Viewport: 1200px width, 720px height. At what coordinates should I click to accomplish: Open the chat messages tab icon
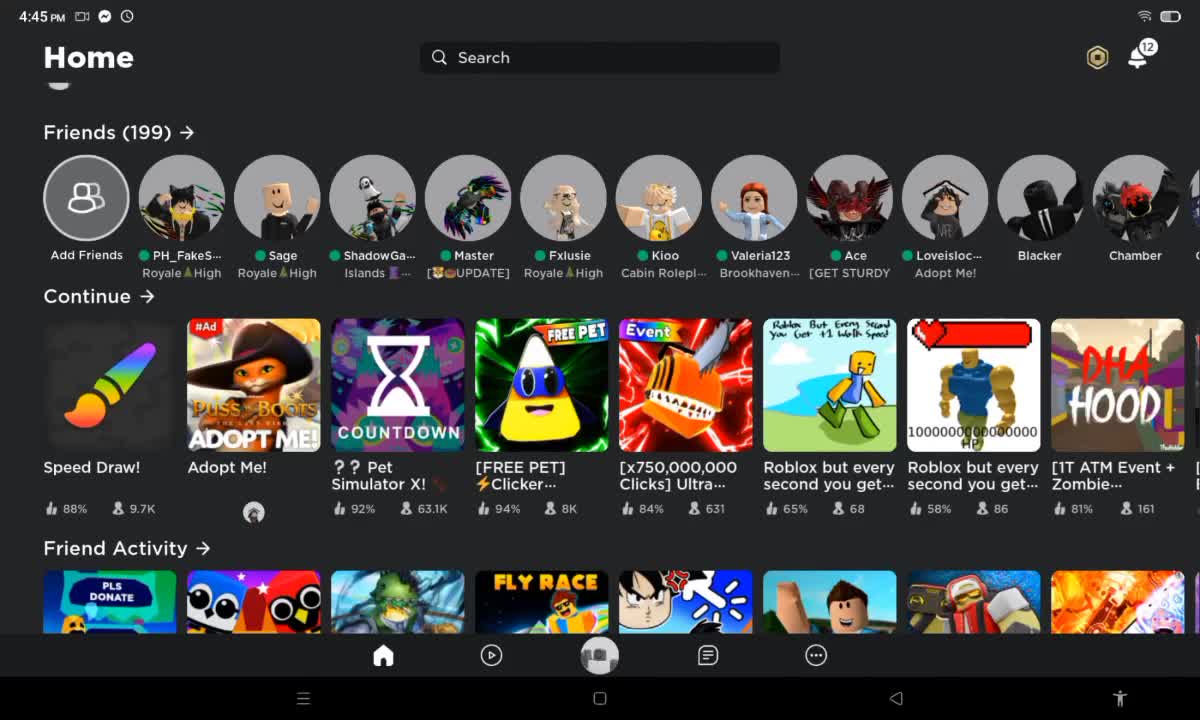coord(708,656)
